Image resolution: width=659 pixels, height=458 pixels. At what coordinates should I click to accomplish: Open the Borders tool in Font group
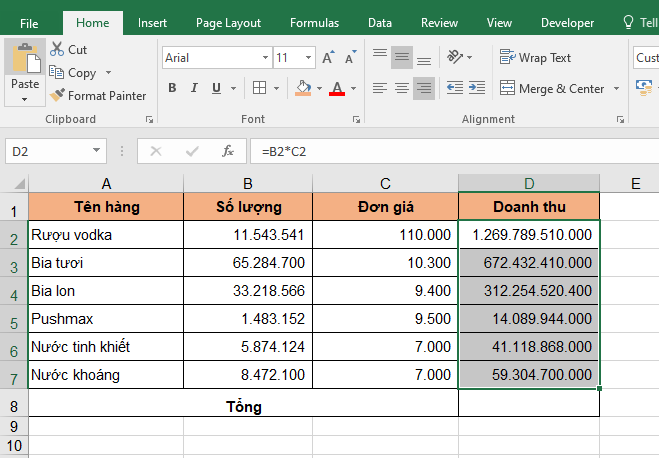point(259,88)
